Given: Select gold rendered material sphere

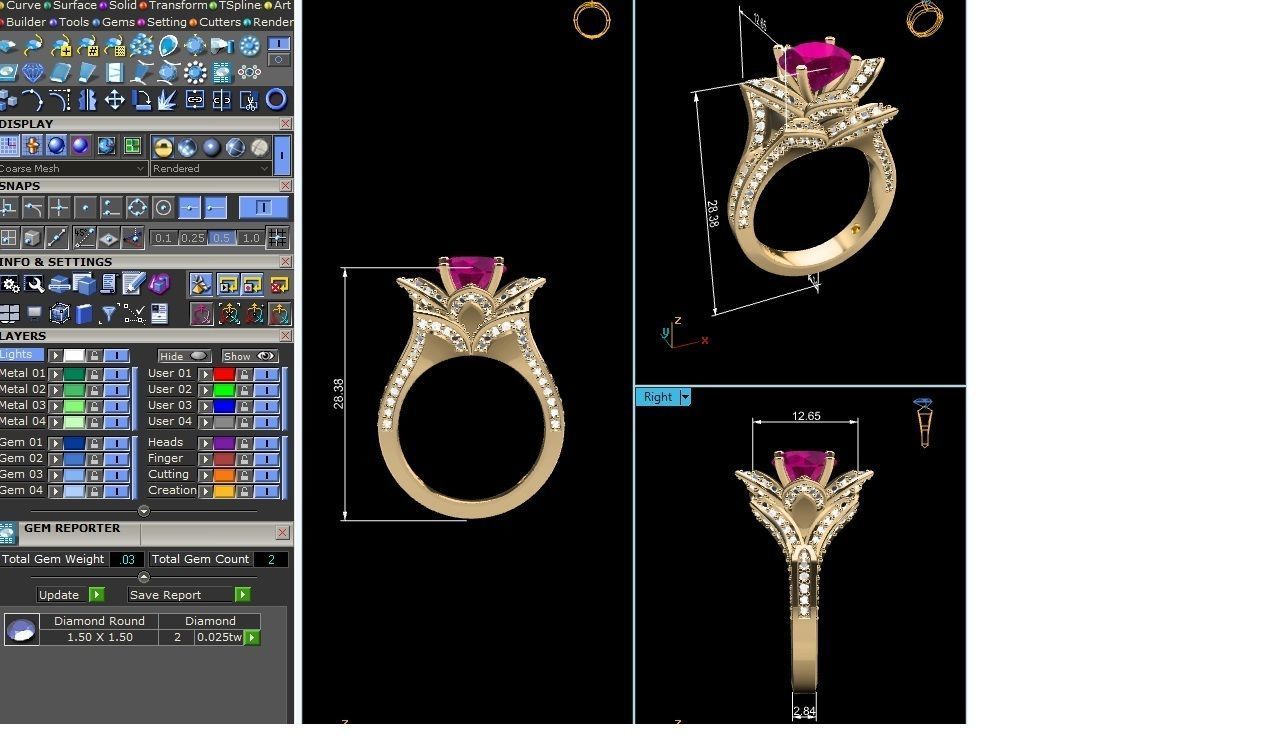Looking at the screenshot, I should [163, 147].
